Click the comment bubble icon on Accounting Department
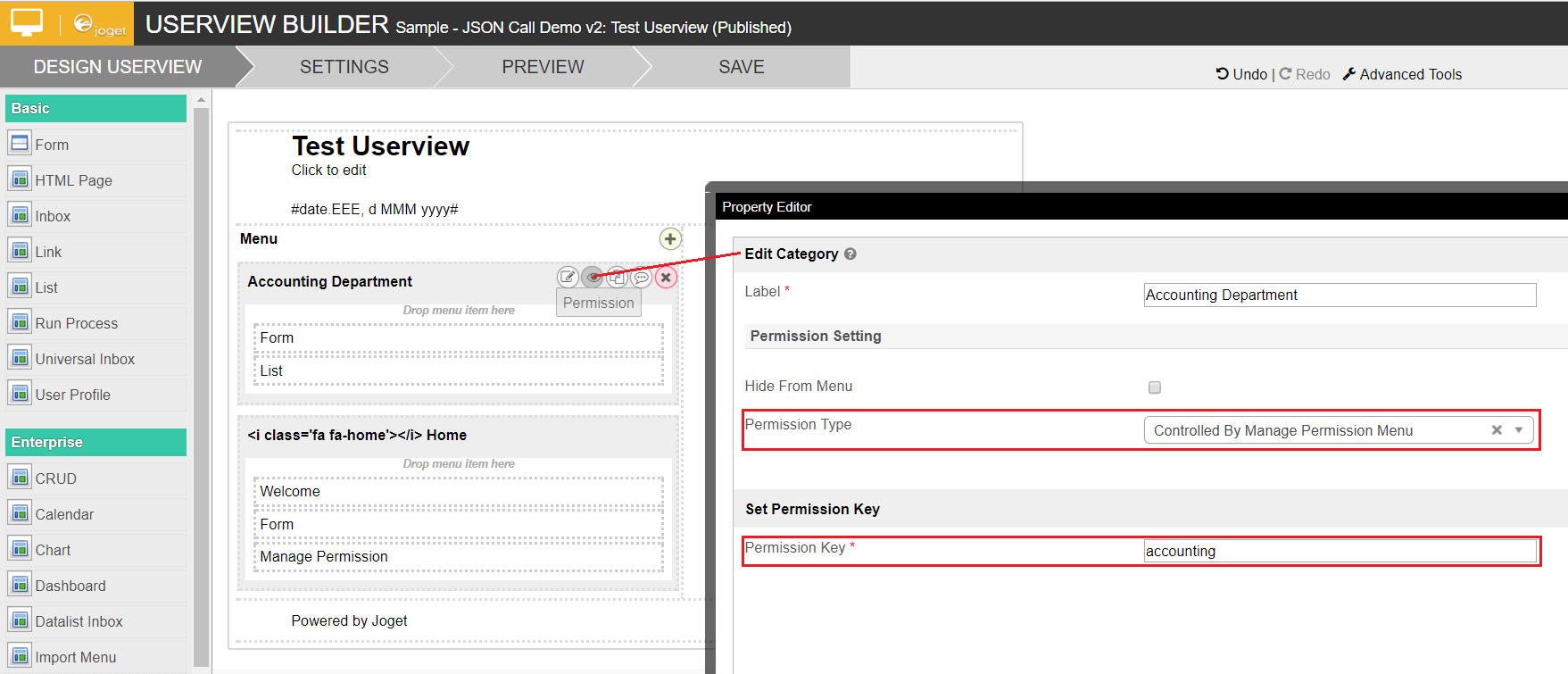The width and height of the screenshot is (1568, 674). click(641, 278)
